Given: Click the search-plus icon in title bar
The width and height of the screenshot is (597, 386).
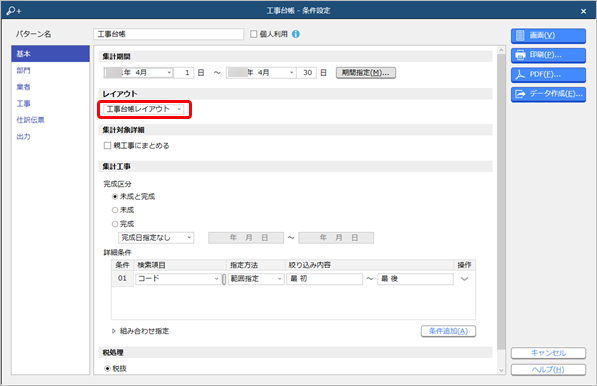Looking at the screenshot, I should pos(14,11).
